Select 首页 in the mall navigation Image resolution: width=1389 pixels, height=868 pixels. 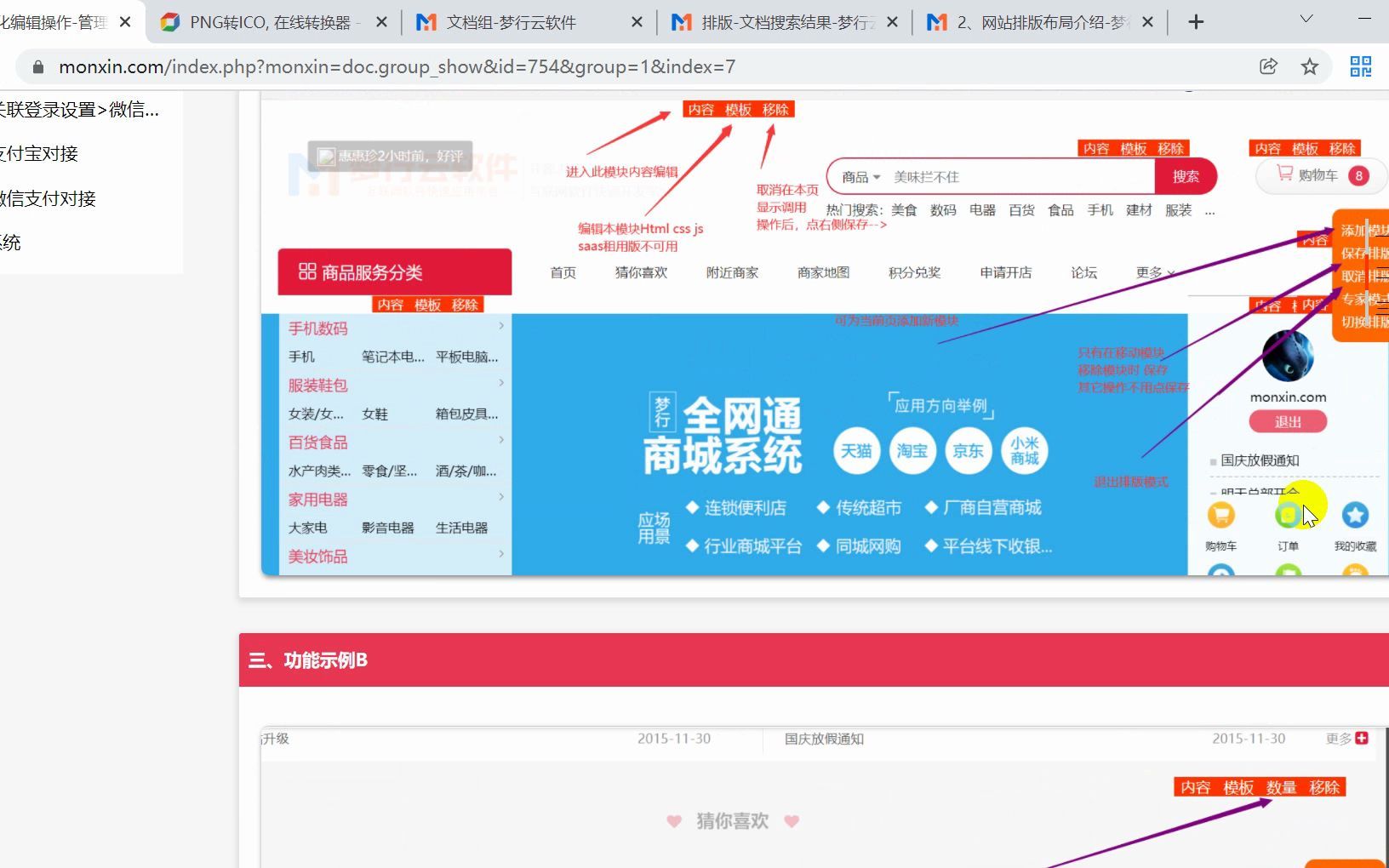(x=563, y=272)
